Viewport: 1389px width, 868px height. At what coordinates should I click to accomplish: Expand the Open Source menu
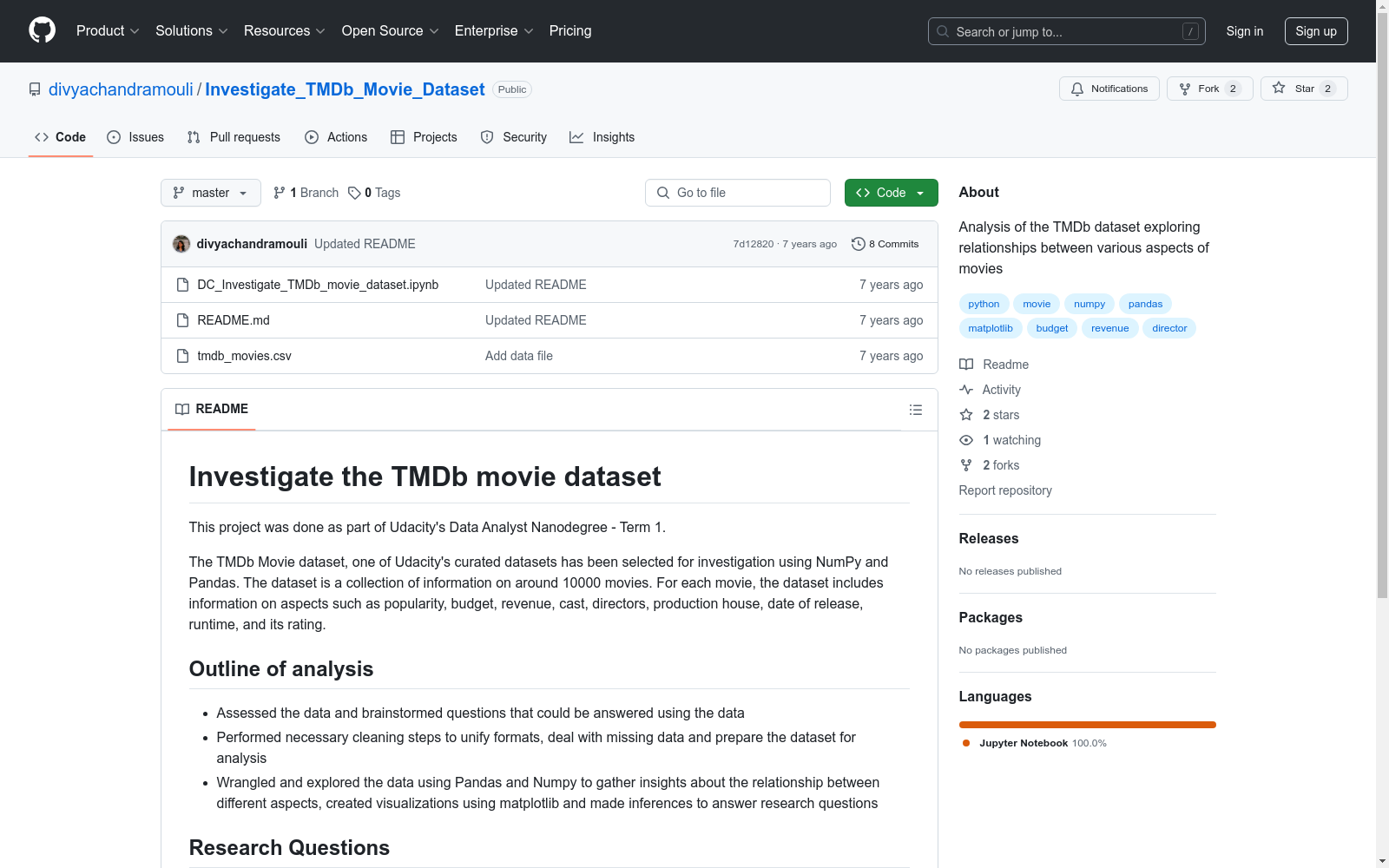(391, 30)
